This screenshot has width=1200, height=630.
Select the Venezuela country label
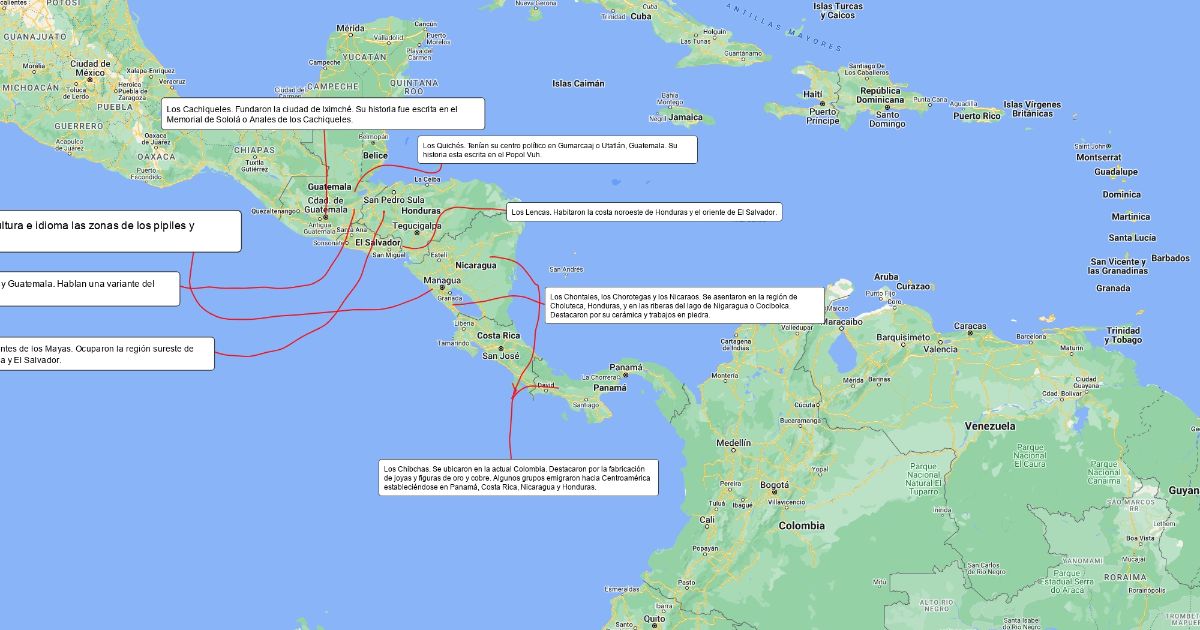tap(988, 426)
